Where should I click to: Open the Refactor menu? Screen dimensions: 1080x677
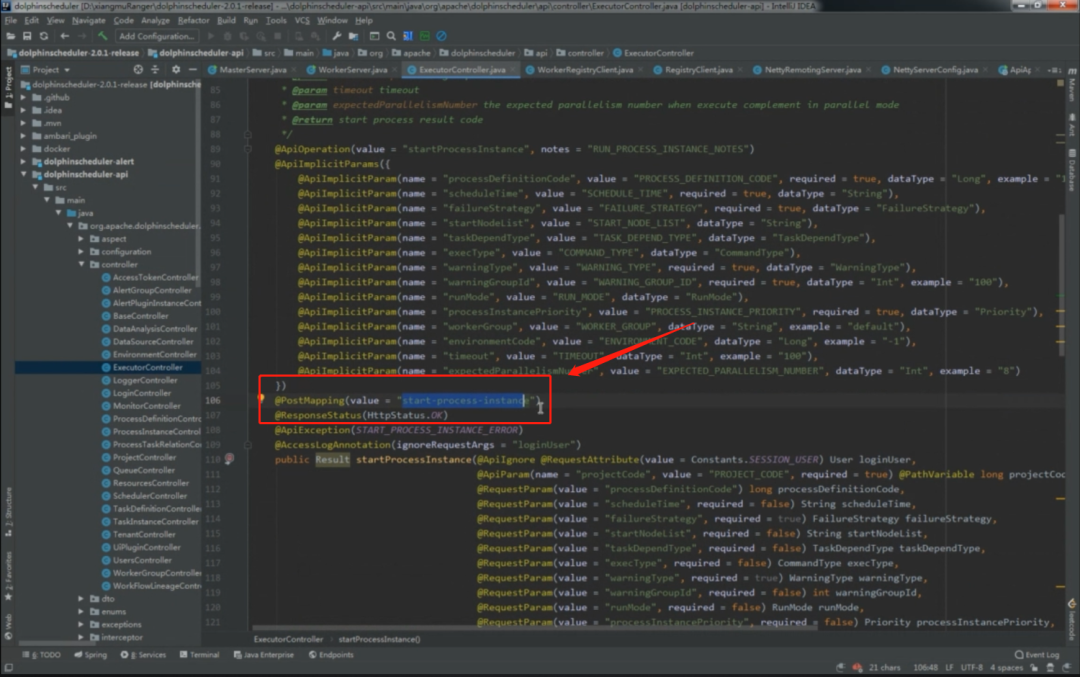pyautogui.click(x=194, y=21)
